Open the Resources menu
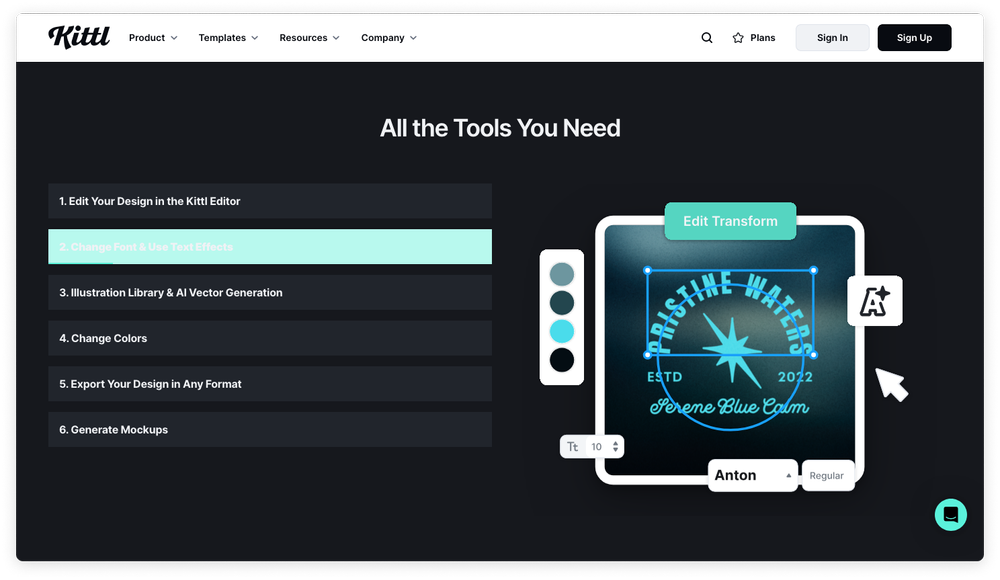 308,38
